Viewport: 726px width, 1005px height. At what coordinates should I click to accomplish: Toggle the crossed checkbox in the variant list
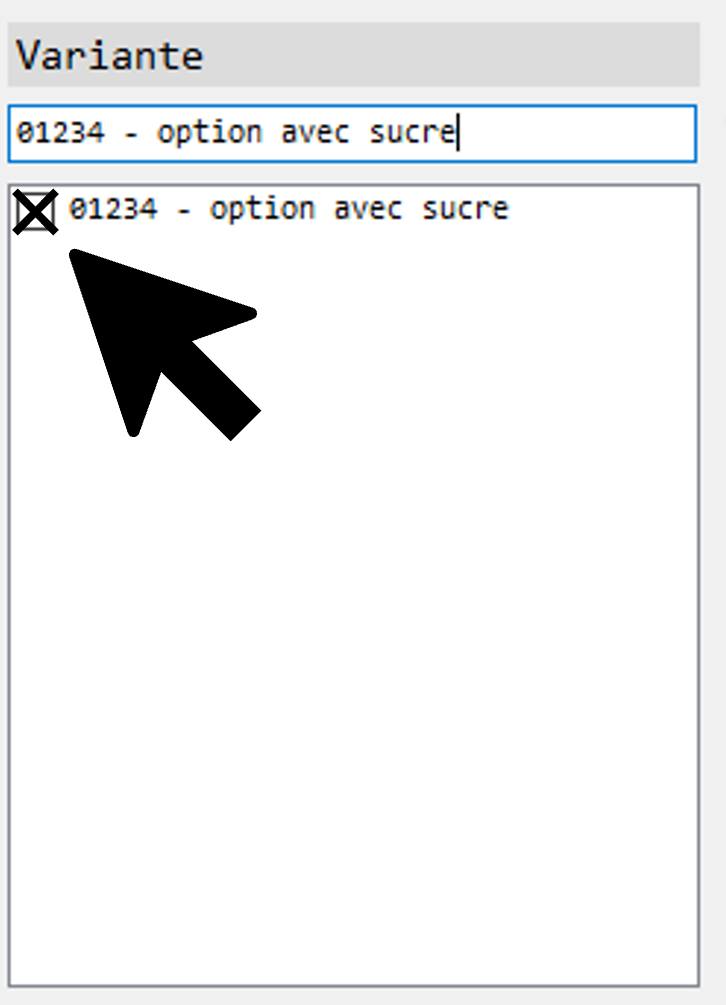(x=35, y=212)
